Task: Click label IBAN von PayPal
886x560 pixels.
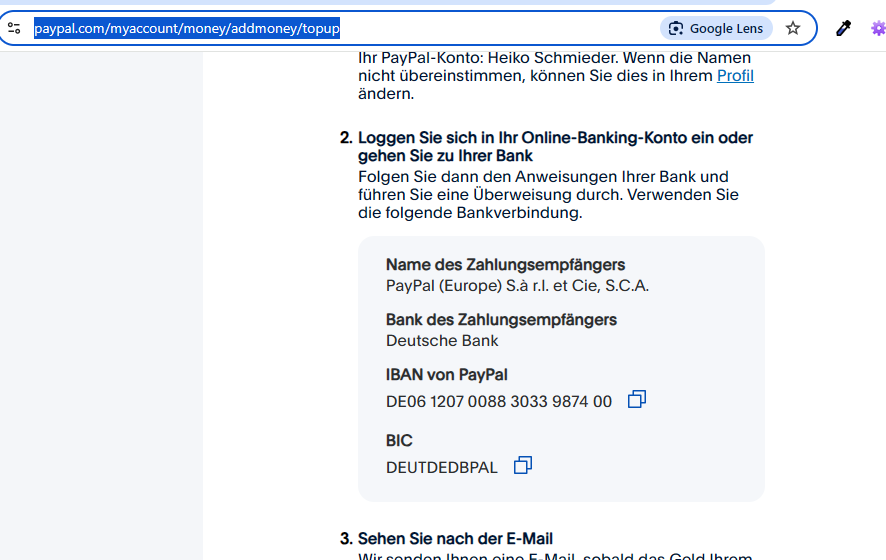Action: click(446, 375)
